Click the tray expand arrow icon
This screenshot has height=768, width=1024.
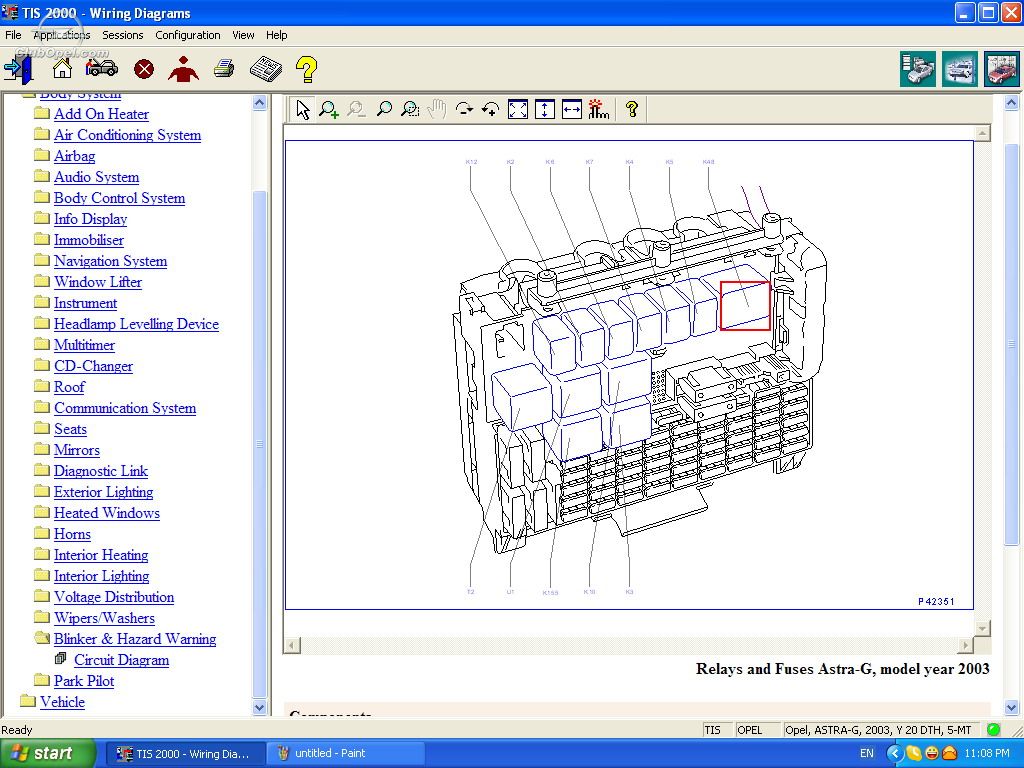894,753
